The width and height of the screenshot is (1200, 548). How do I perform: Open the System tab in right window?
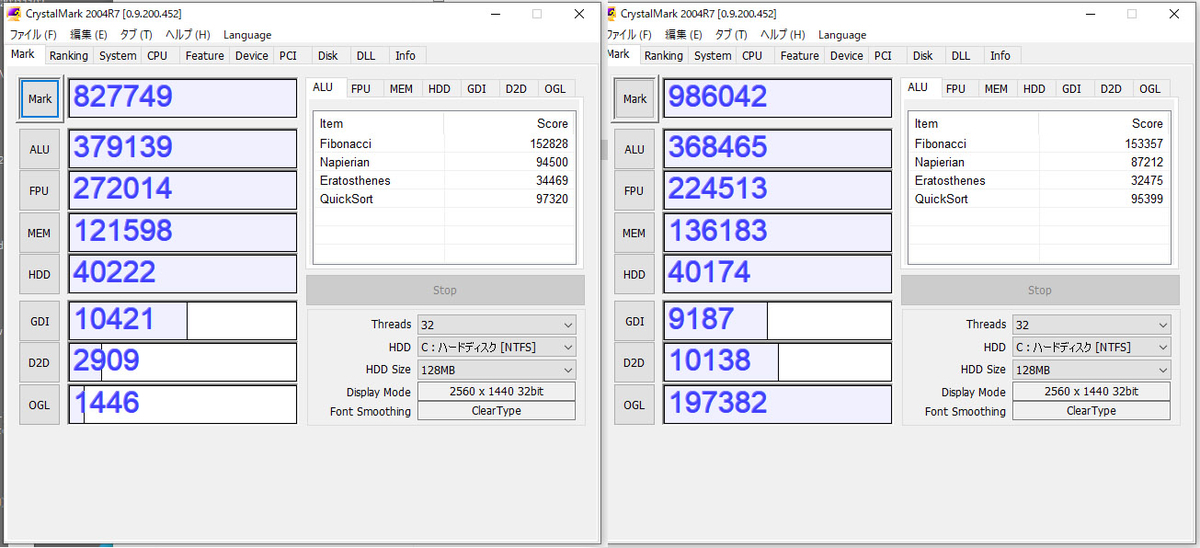pyautogui.click(x=713, y=56)
